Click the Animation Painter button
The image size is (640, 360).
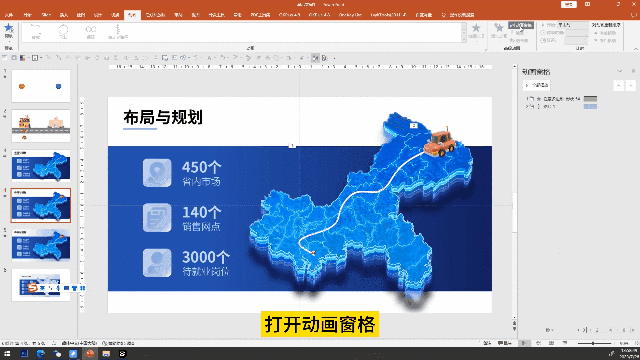pyautogui.click(x=519, y=40)
